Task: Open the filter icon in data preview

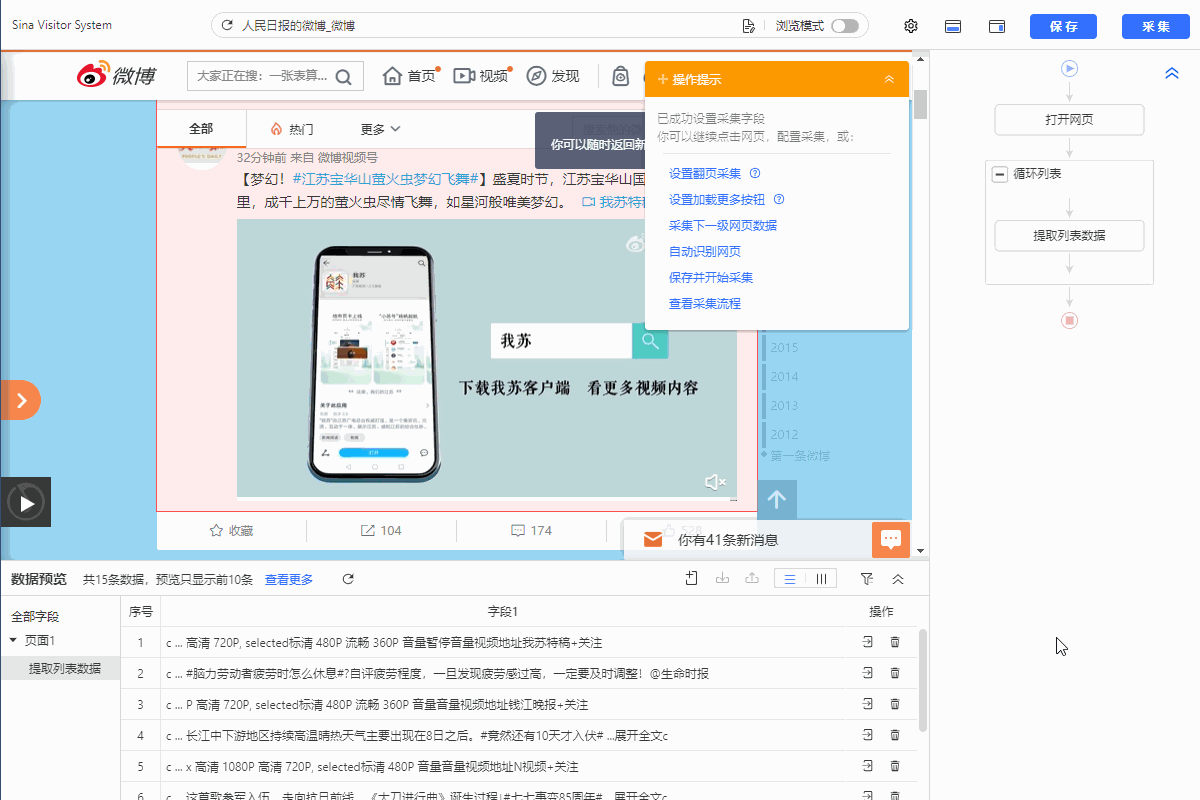Action: coord(867,579)
